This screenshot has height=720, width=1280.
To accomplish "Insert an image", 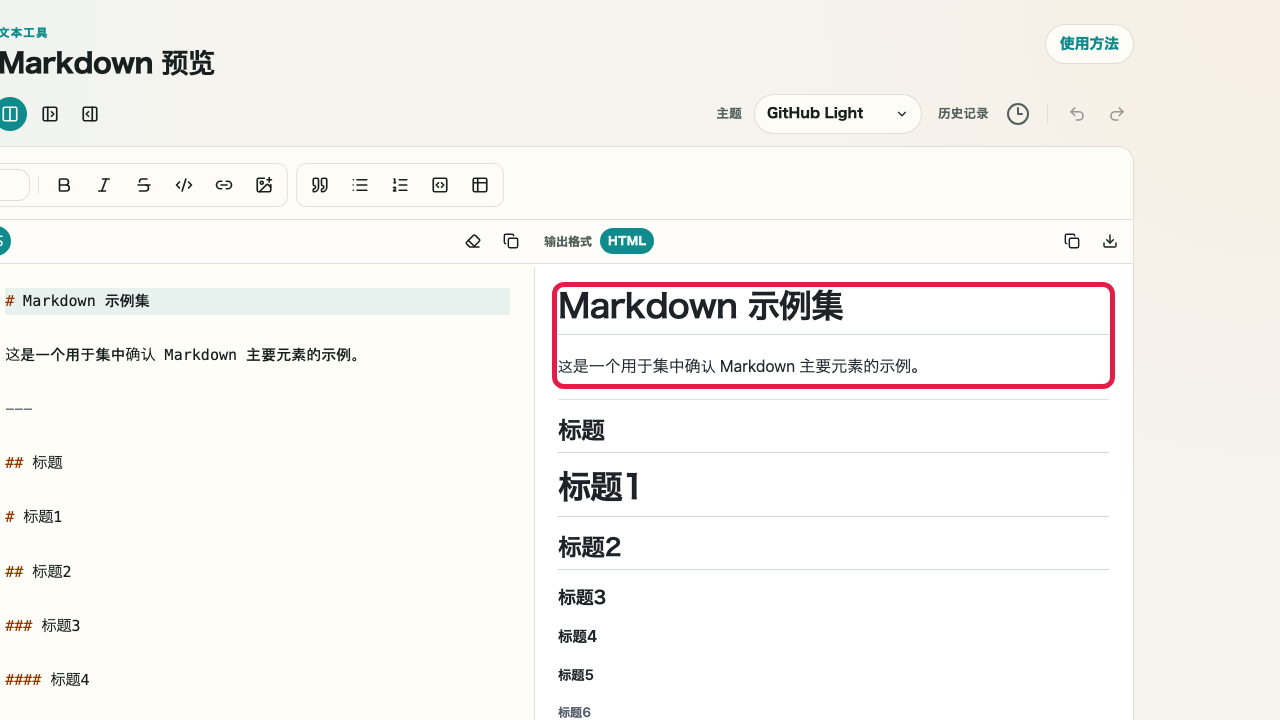I will pyautogui.click(x=264, y=185).
